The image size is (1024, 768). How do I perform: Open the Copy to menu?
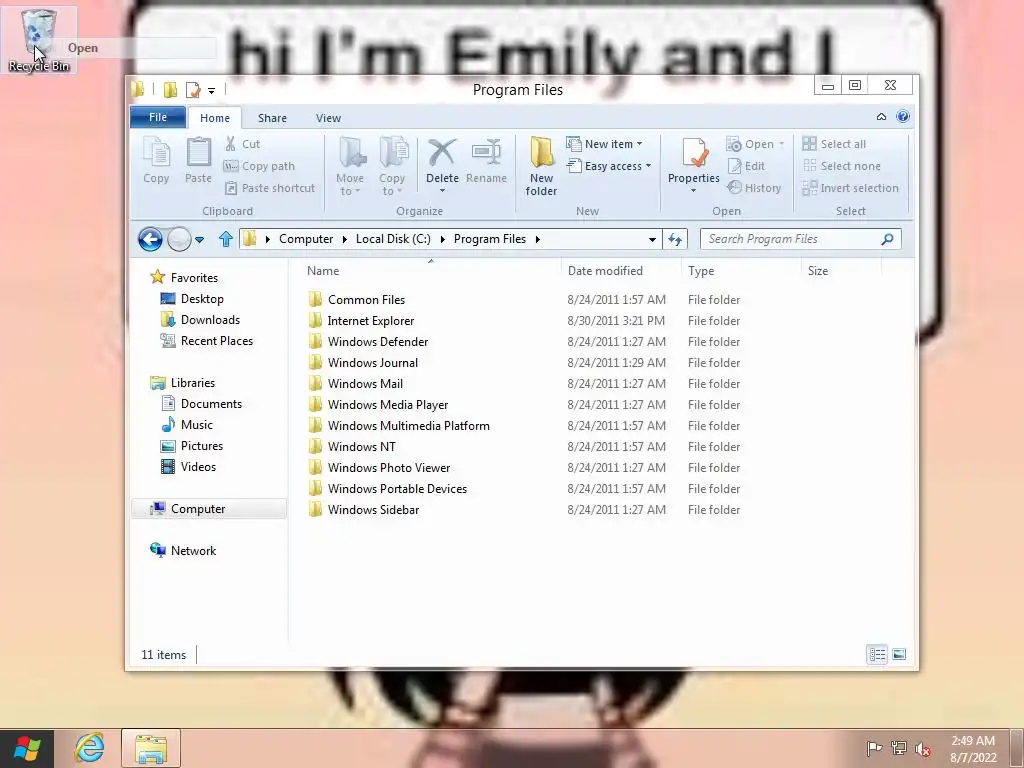click(x=392, y=167)
